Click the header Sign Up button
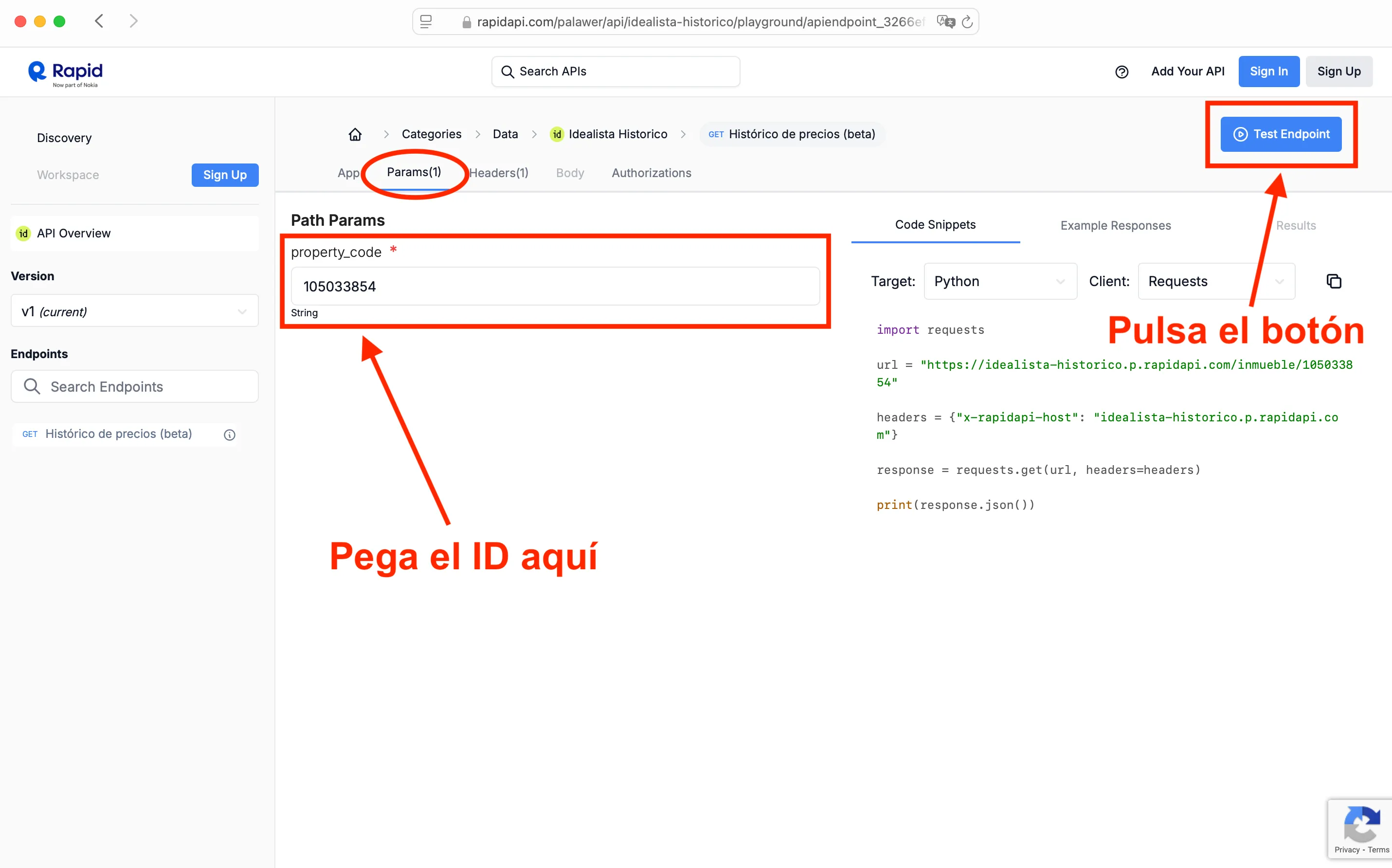1392x868 pixels. pos(1338,72)
